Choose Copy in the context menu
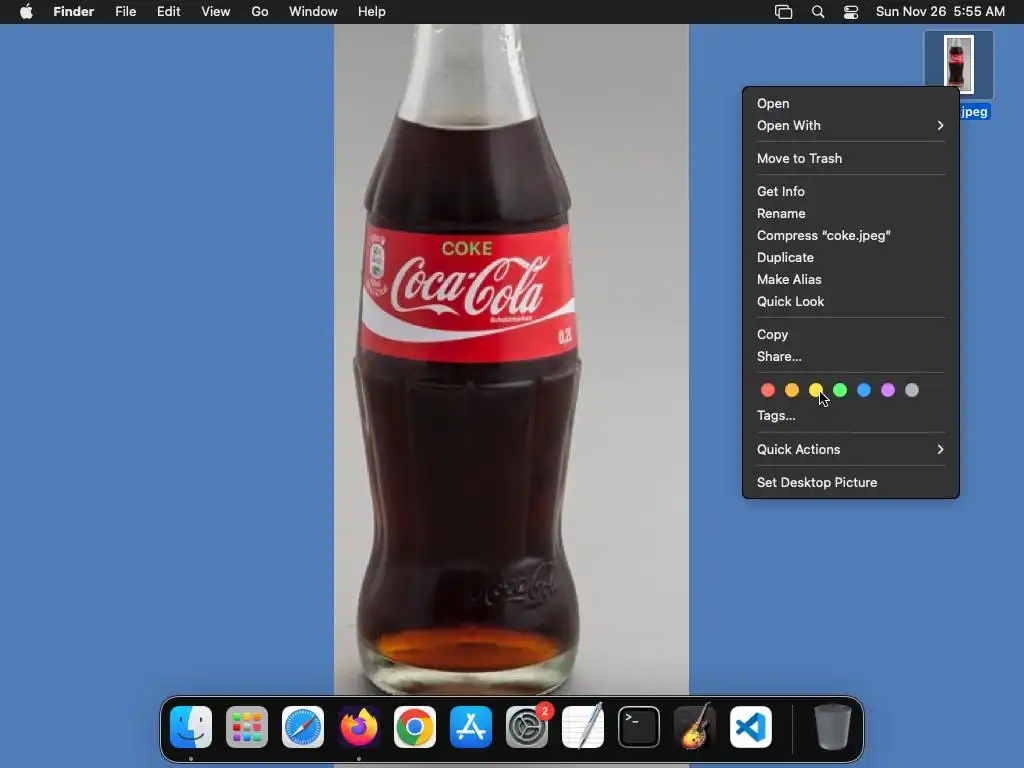Screen dimensions: 1024x768 850,334
